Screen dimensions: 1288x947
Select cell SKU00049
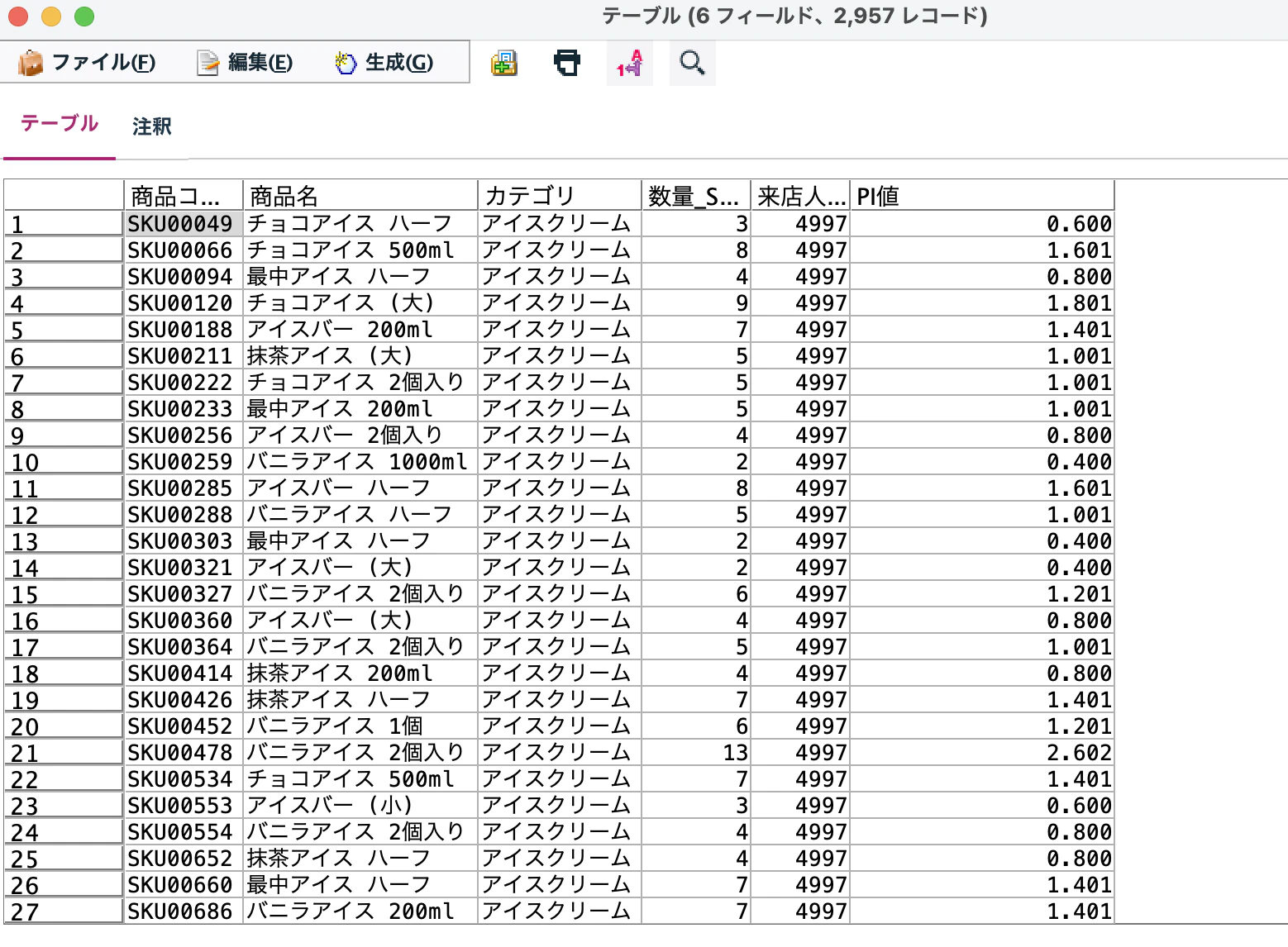tap(184, 224)
